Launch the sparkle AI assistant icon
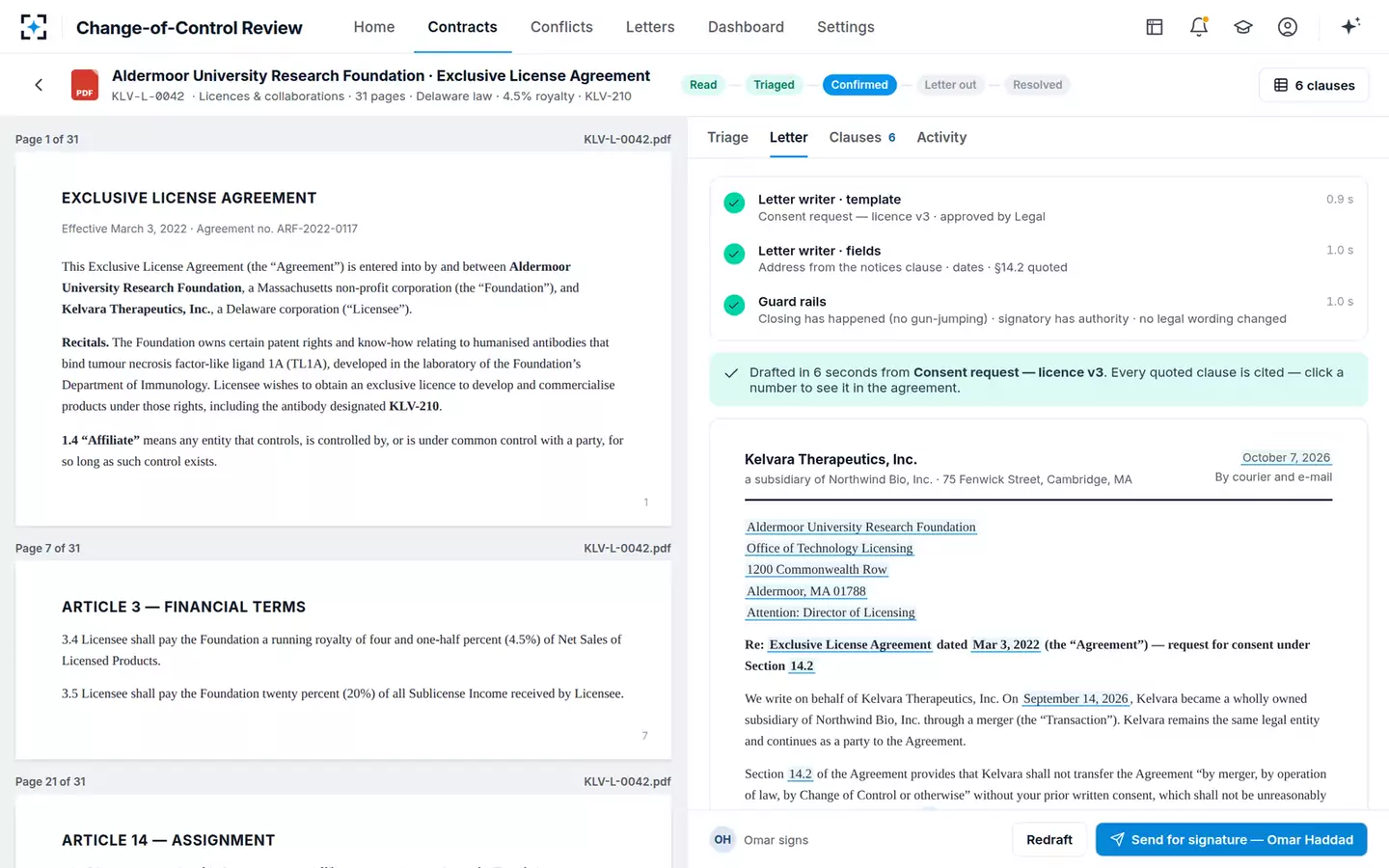1389x868 pixels. 1350,26
